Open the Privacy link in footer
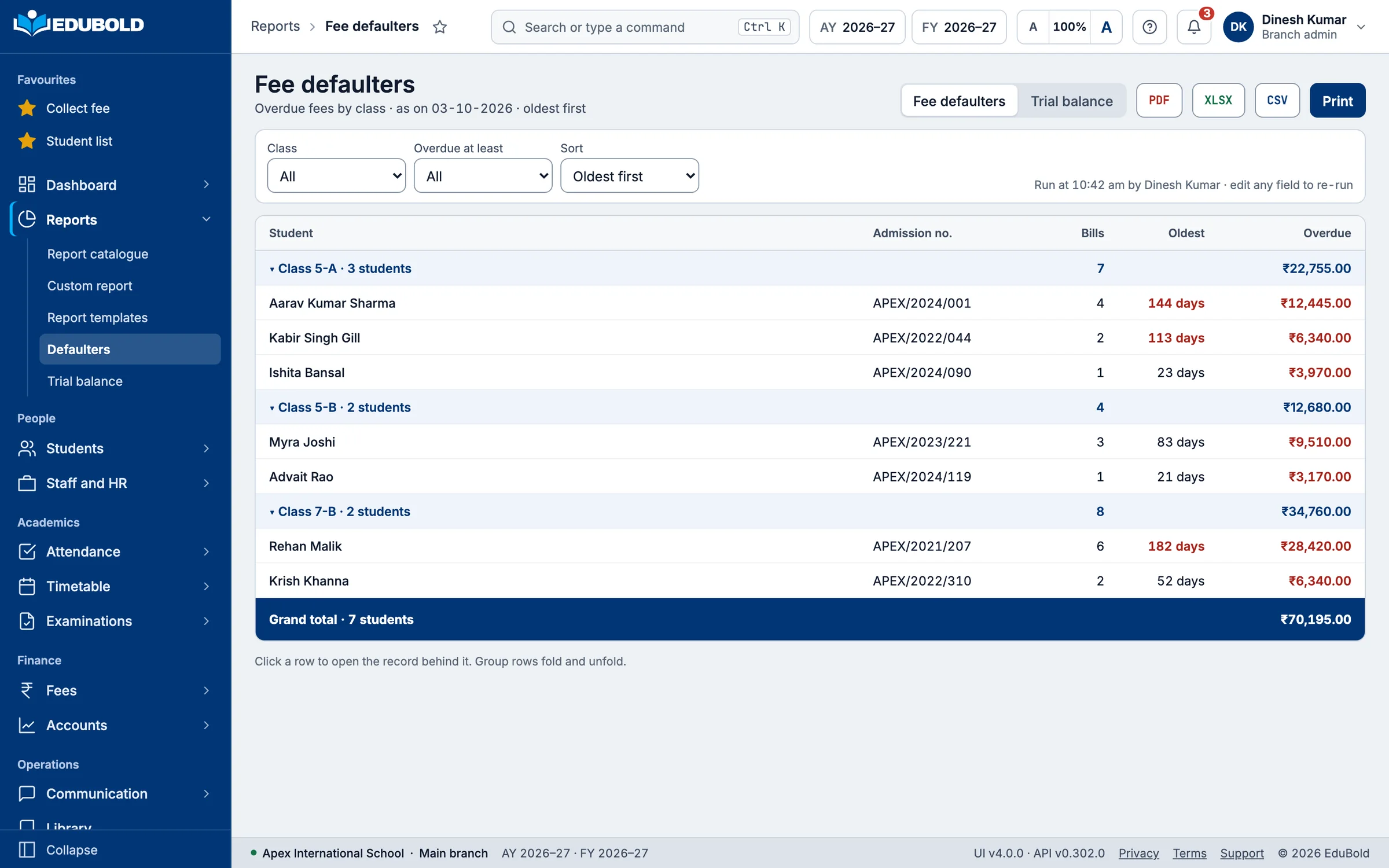Screen dimensions: 1389x868 tap(1138, 853)
